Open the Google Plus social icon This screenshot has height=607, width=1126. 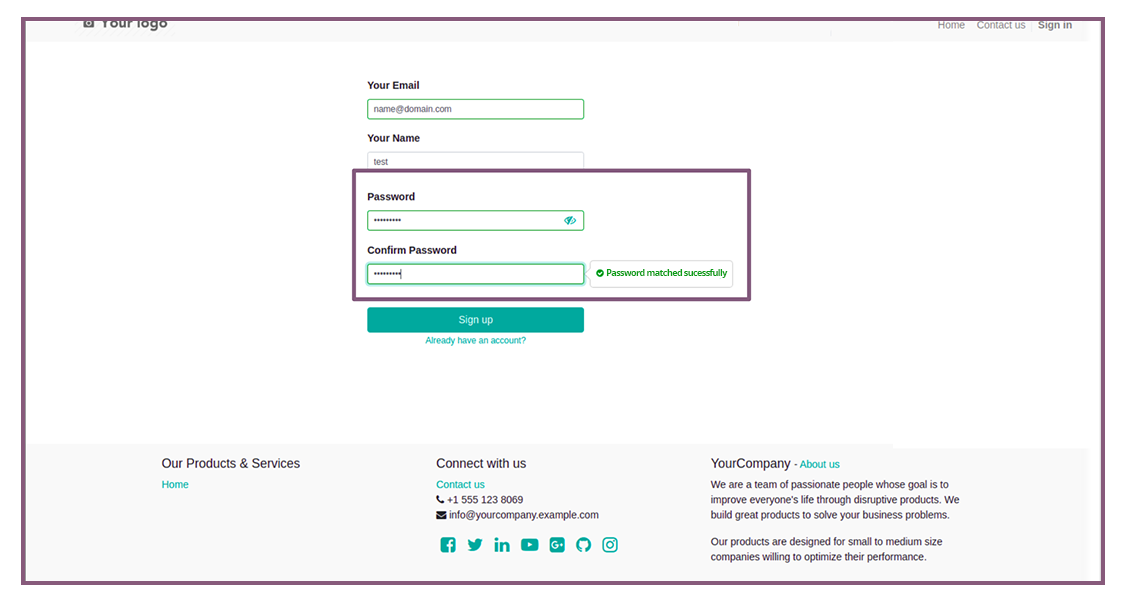pyautogui.click(x=557, y=545)
